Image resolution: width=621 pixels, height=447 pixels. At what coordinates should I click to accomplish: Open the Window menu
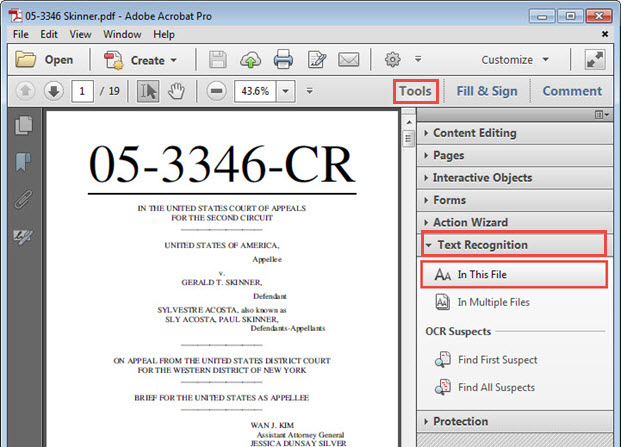[x=122, y=34]
